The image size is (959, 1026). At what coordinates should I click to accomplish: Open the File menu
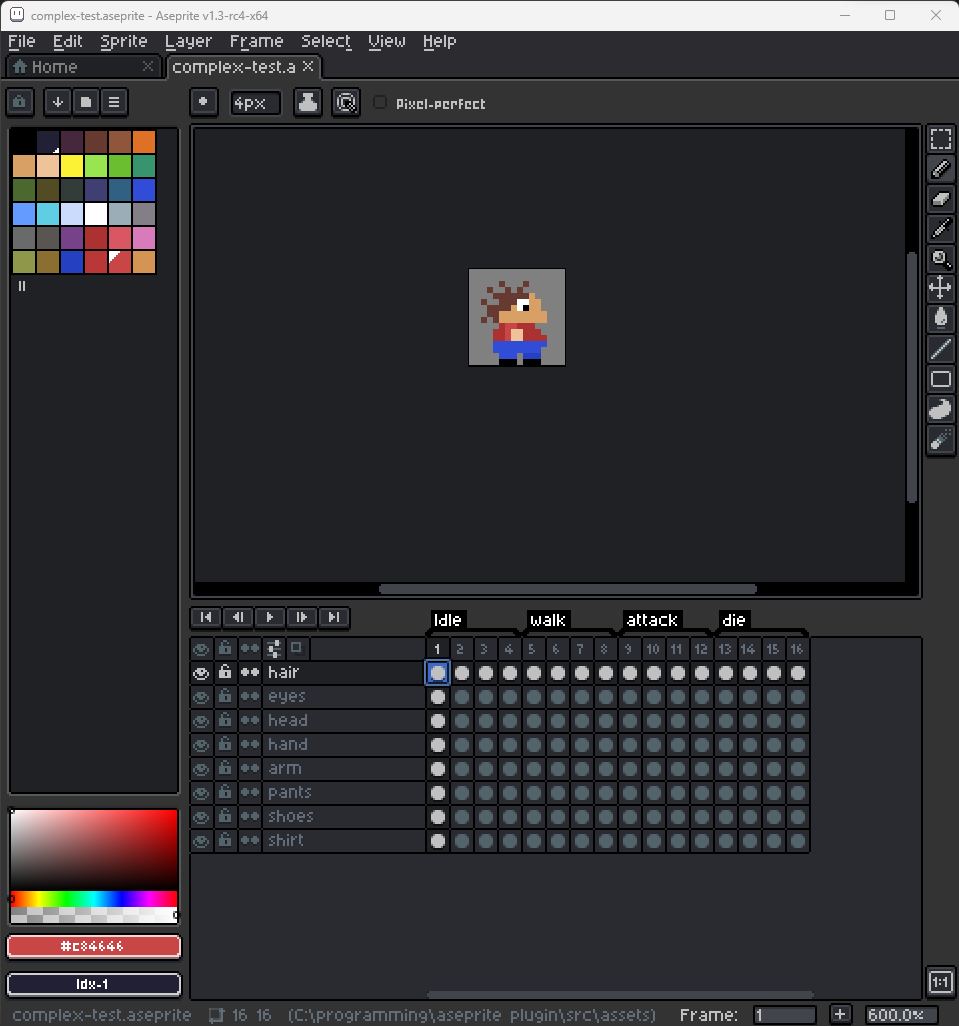click(x=22, y=41)
